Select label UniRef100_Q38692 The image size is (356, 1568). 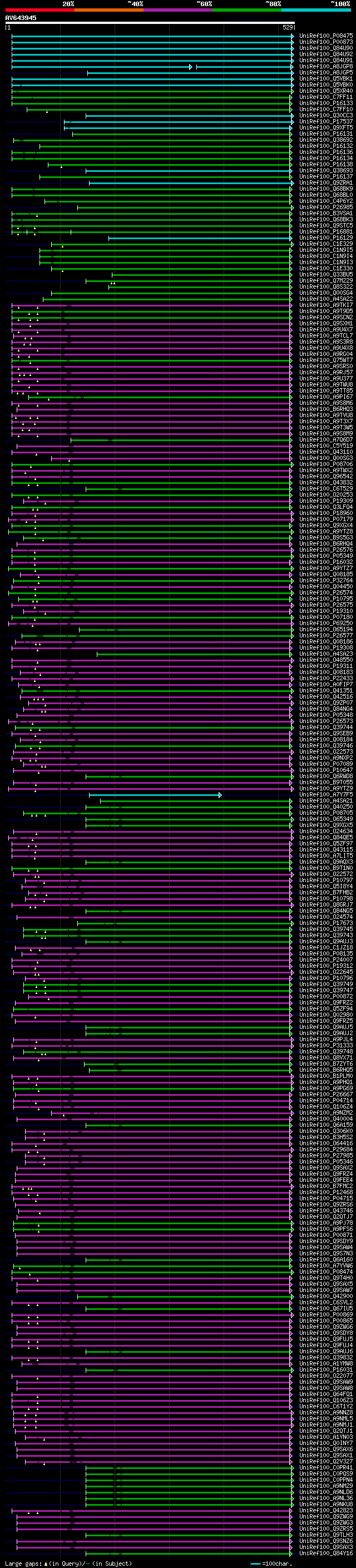pos(326,140)
